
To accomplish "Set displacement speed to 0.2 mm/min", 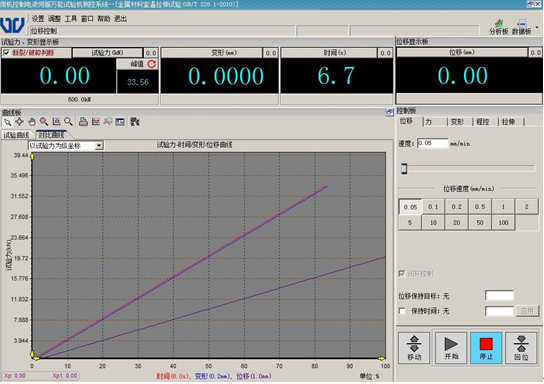I will point(457,207).
